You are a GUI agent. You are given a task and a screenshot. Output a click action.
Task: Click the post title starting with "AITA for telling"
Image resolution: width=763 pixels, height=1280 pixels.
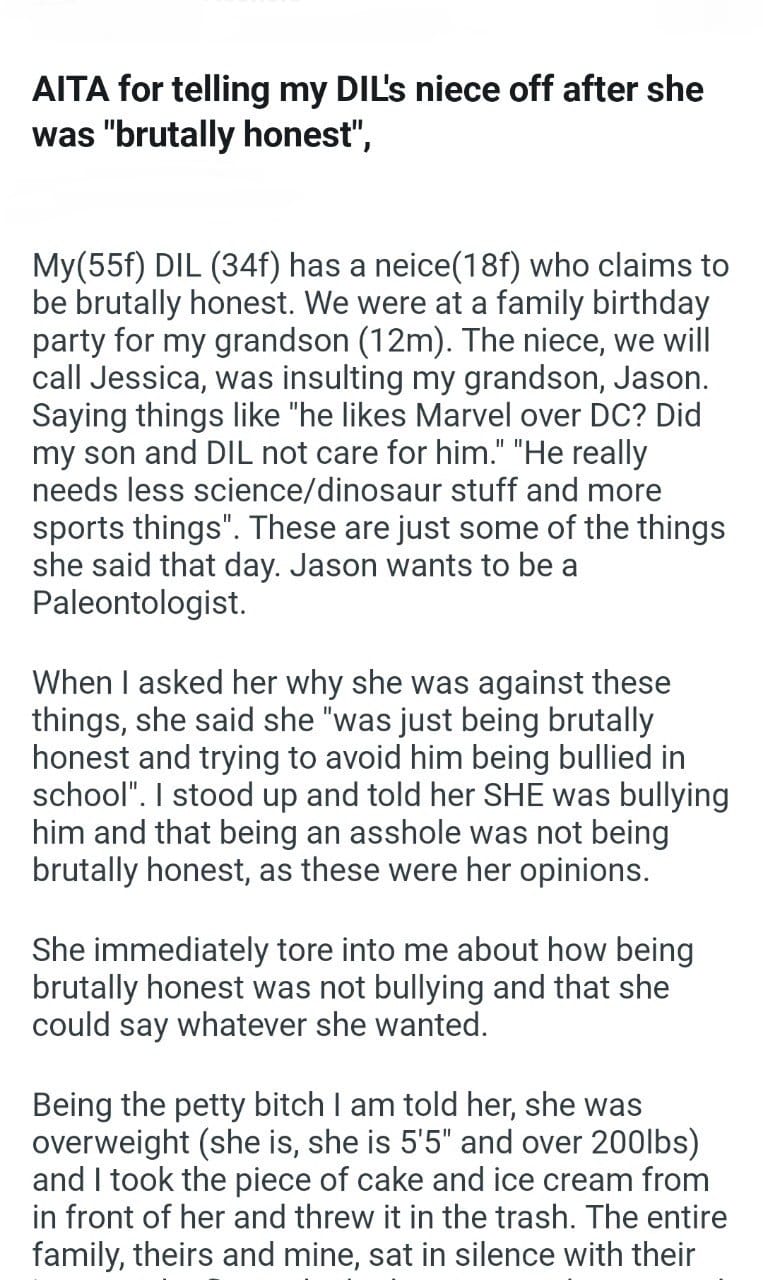367,111
